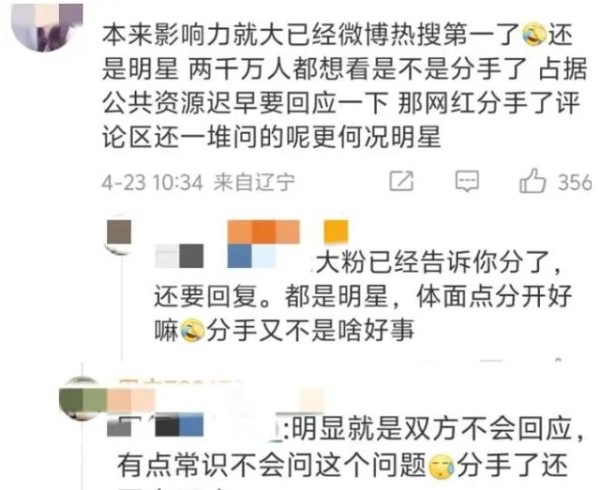Select the comment text starting 本来影响力就大
This screenshot has height=490, width=600.
pyautogui.click(x=344, y=86)
